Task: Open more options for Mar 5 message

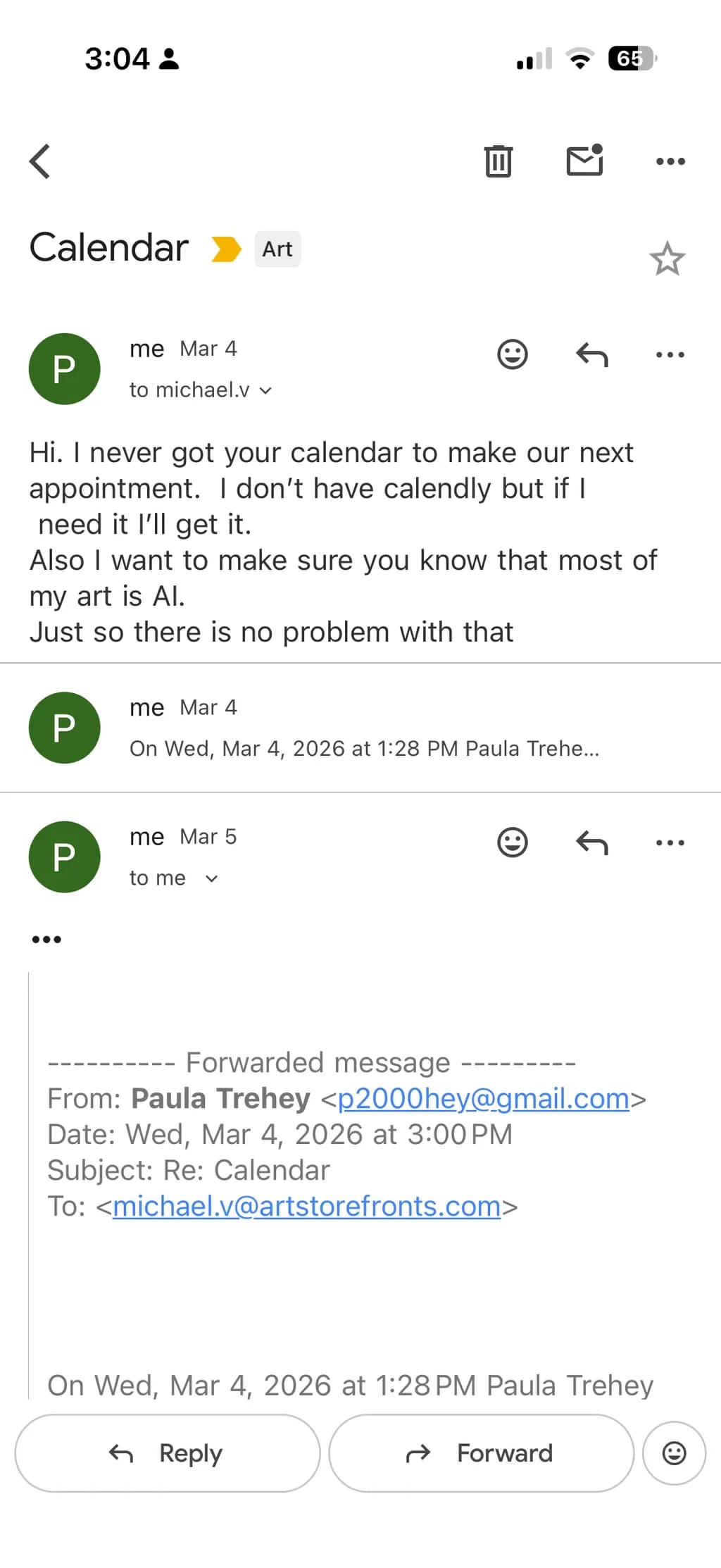Action: (x=670, y=842)
